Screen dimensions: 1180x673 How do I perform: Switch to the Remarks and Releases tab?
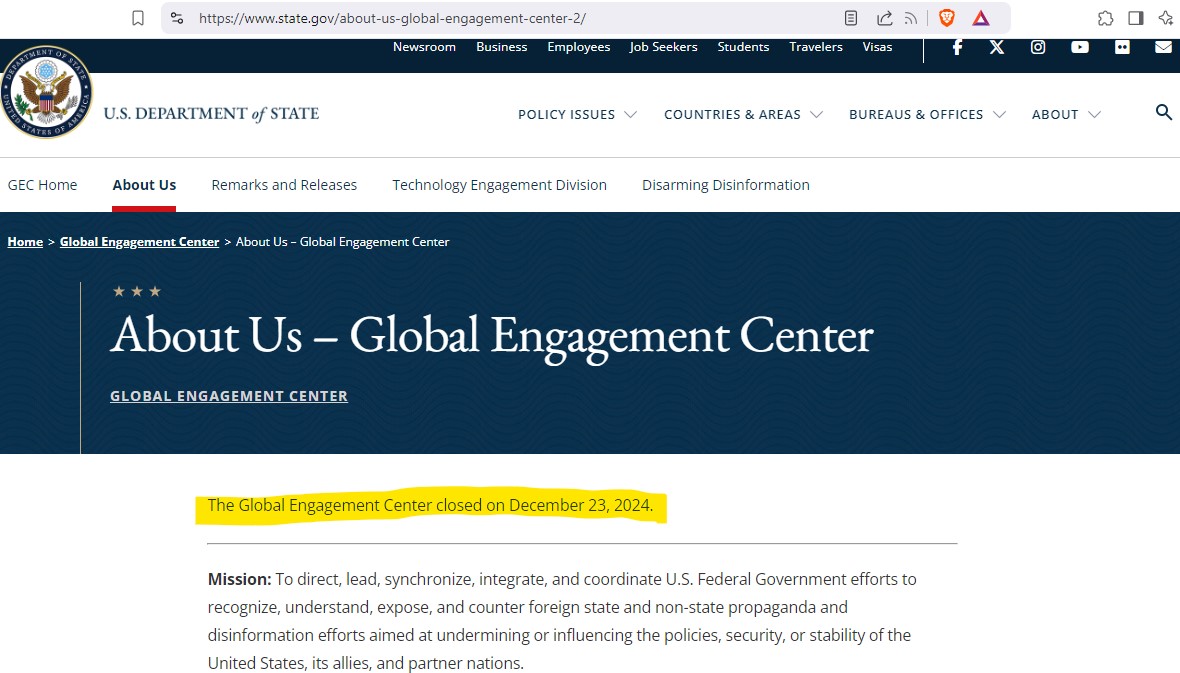click(284, 185)
